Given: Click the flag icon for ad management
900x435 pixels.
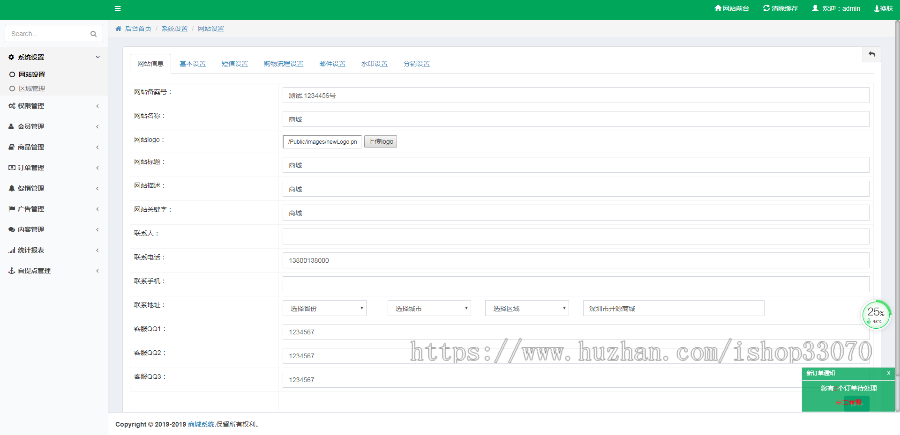Looking at the screenshot, I should coord(11,209).
